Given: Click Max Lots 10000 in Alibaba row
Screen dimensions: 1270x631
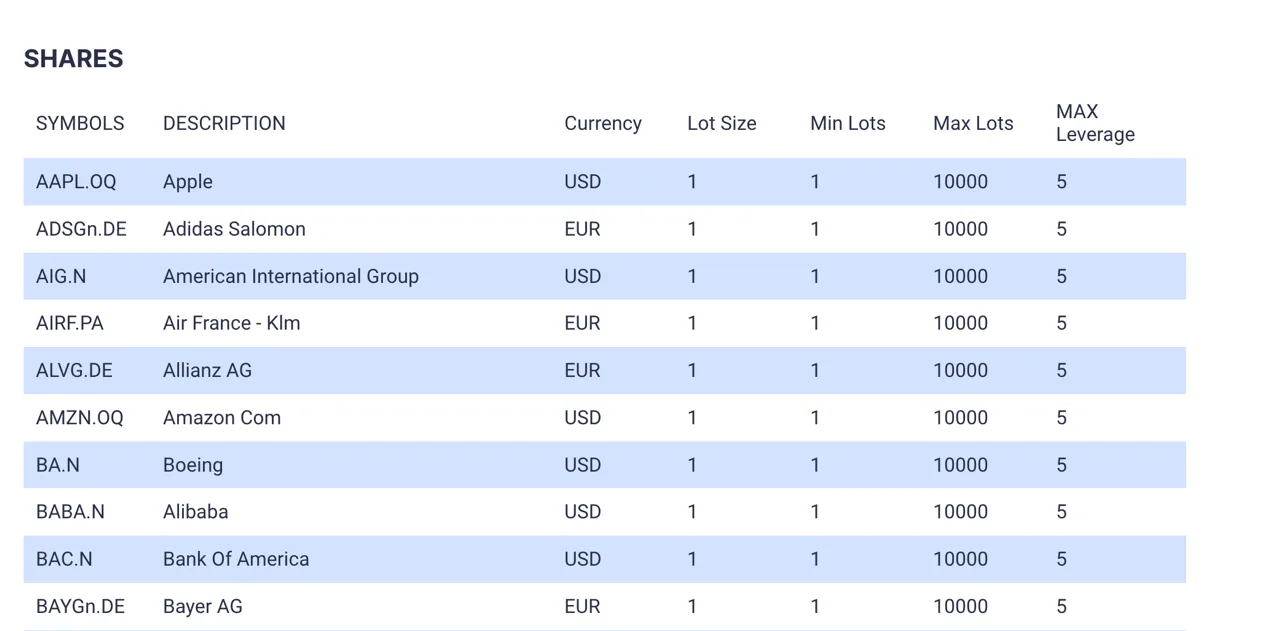Looking at the screenshot, I should click(960, 512).
